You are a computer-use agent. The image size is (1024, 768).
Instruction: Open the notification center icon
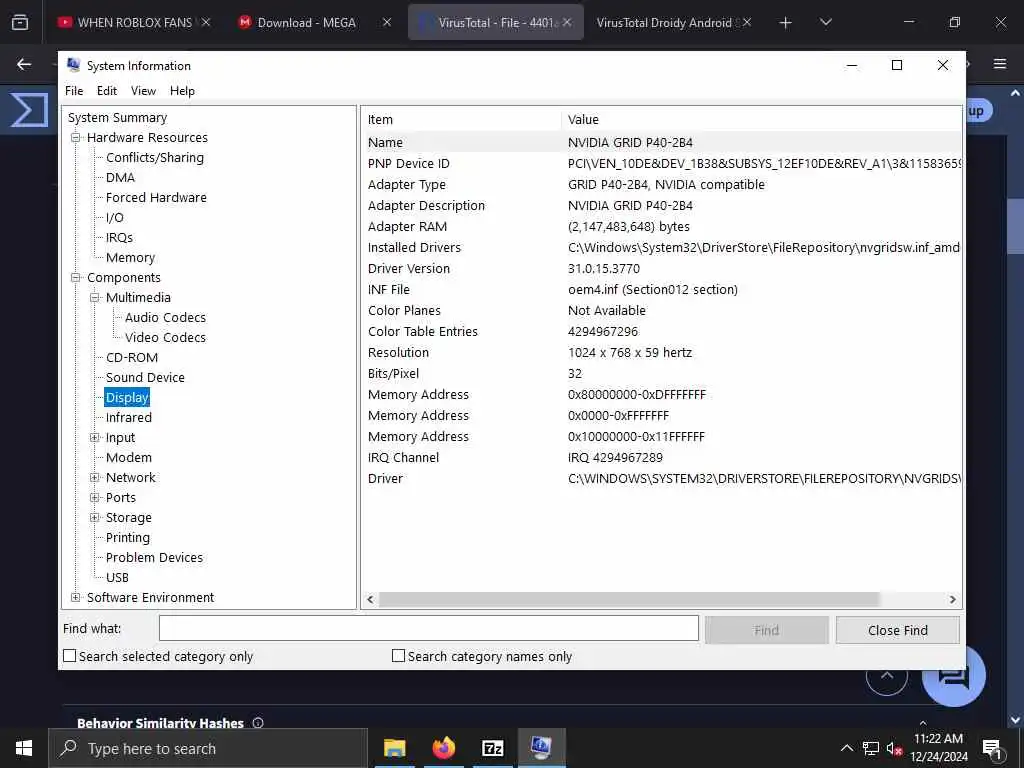[991, 749]
